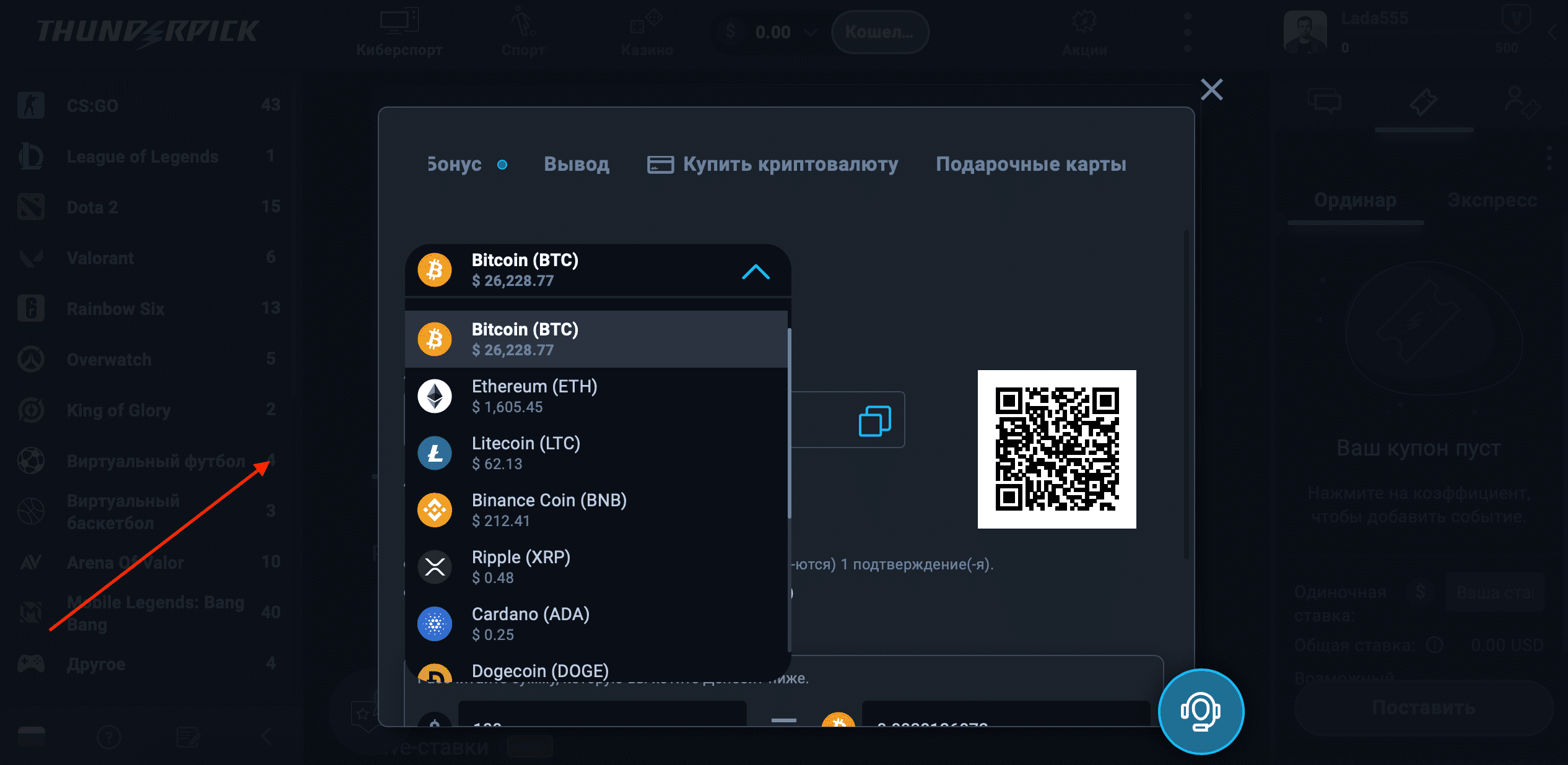This screenshot has height=765, width=1568.
Task: Click the Кошелёк wallet button
Action: point(879,32)
